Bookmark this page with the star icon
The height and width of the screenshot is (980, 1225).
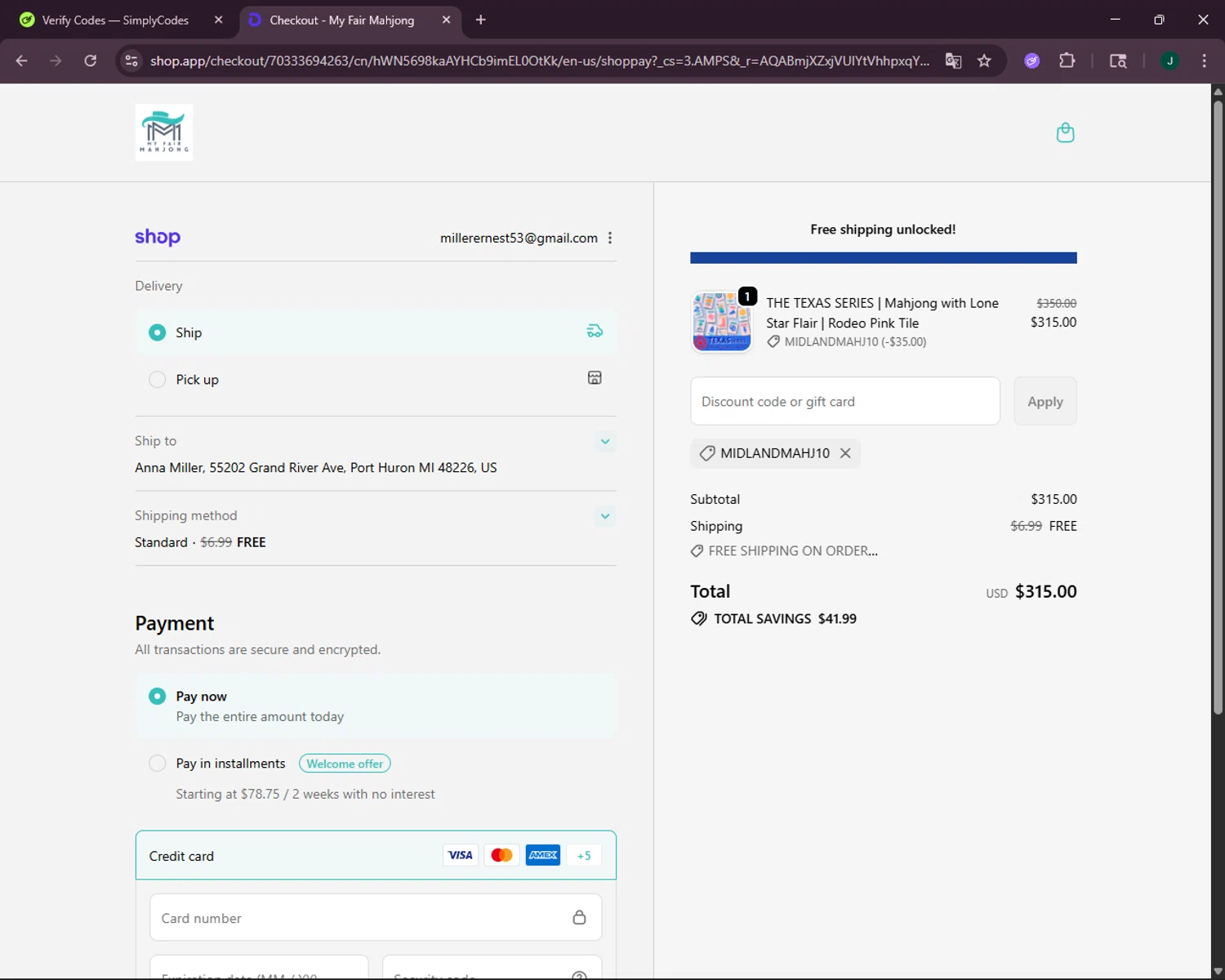984,60
